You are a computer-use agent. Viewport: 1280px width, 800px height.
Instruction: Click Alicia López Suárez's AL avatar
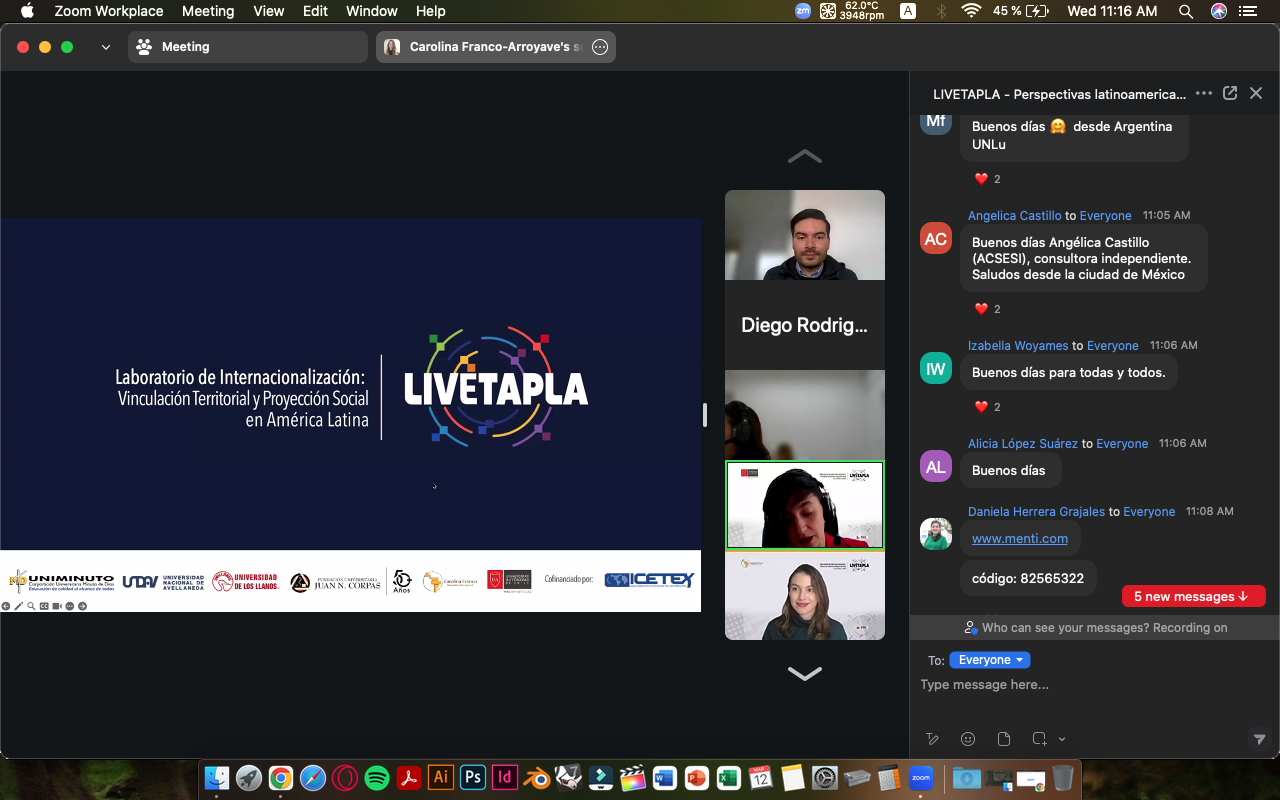(936, 467)
